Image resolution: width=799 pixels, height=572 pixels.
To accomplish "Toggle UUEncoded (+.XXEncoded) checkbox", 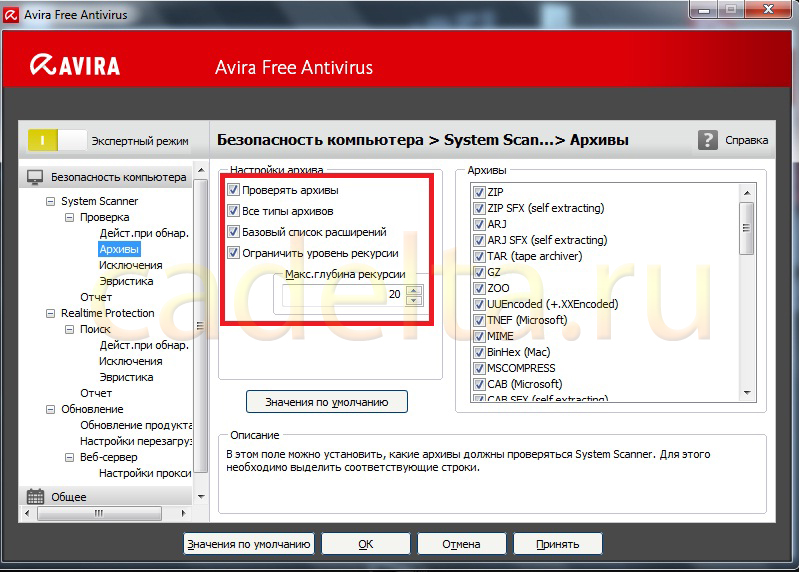I will (x=479, y=305).
